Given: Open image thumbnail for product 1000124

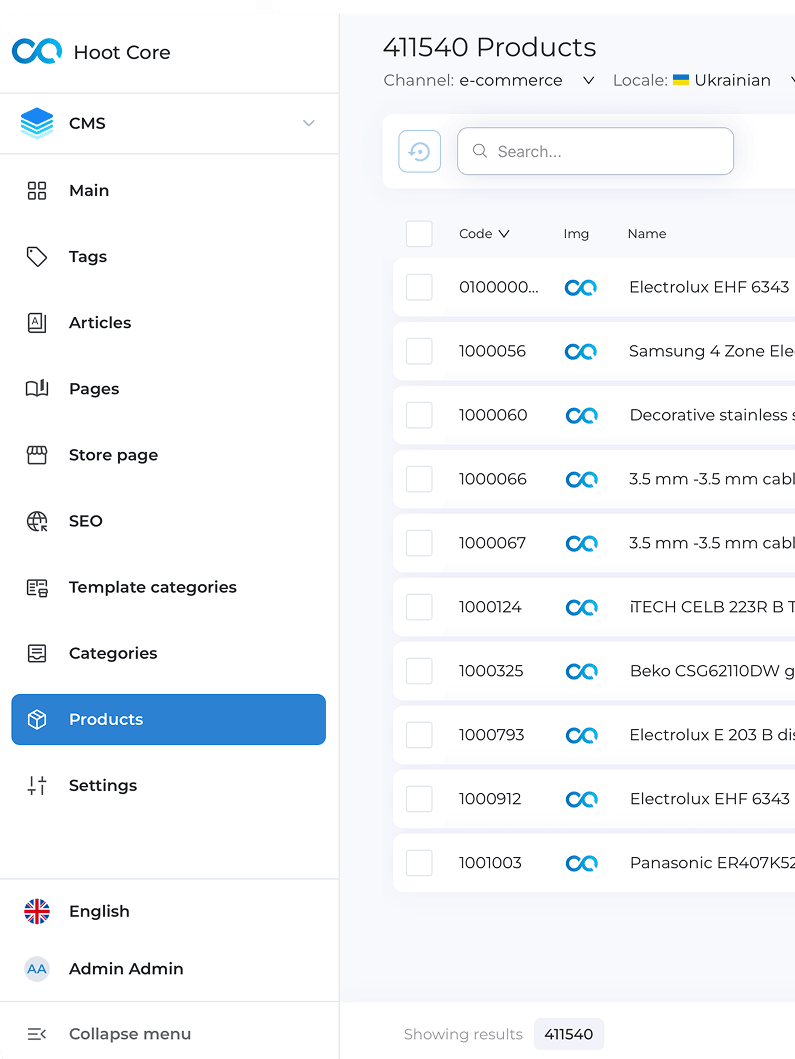Looking at the screenshot, I should click(x=581, y=607).
